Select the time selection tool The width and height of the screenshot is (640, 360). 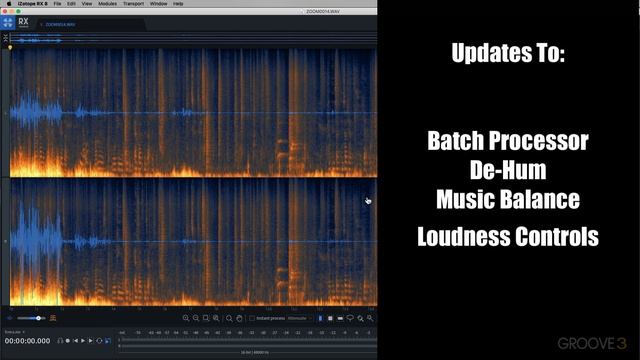(x=320, y=318)
